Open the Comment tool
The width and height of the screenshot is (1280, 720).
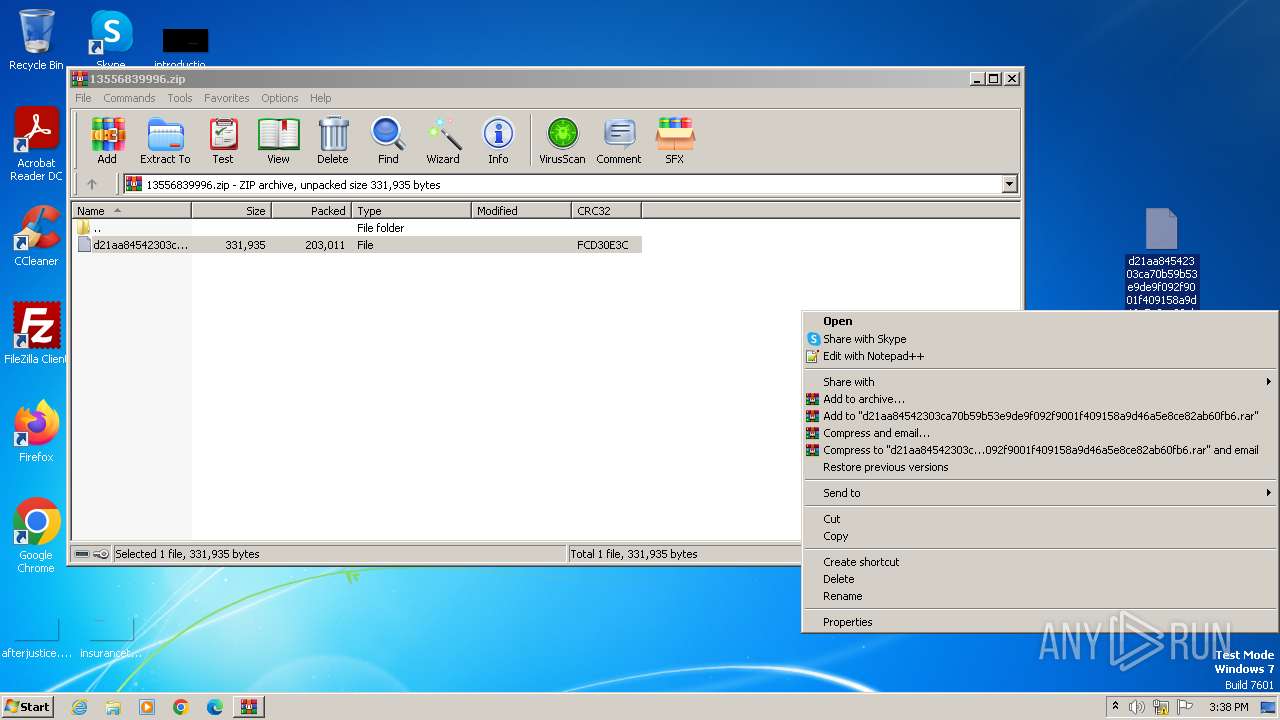[619, 140]
